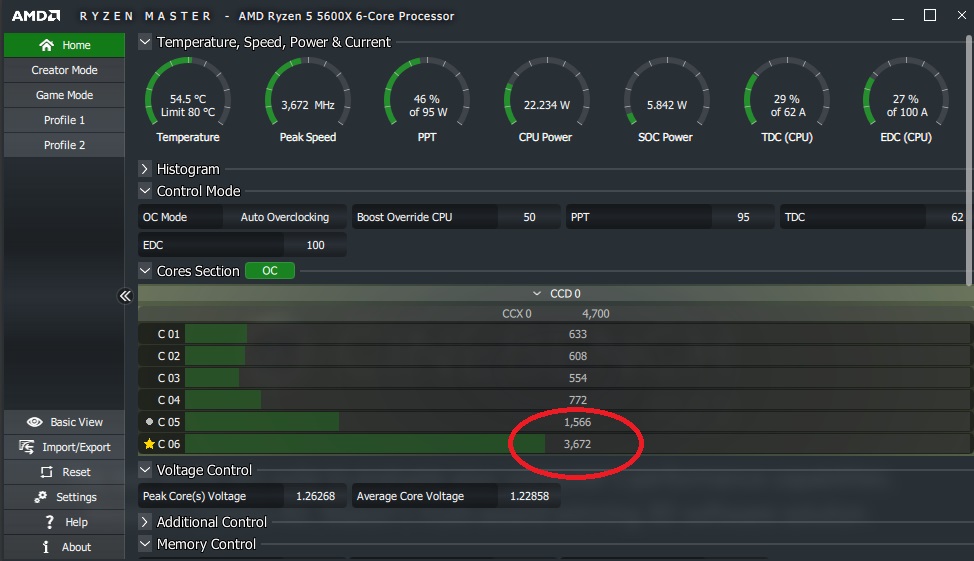Click the Home house icon
Screen dimensions: 974x561
[47, 45]
